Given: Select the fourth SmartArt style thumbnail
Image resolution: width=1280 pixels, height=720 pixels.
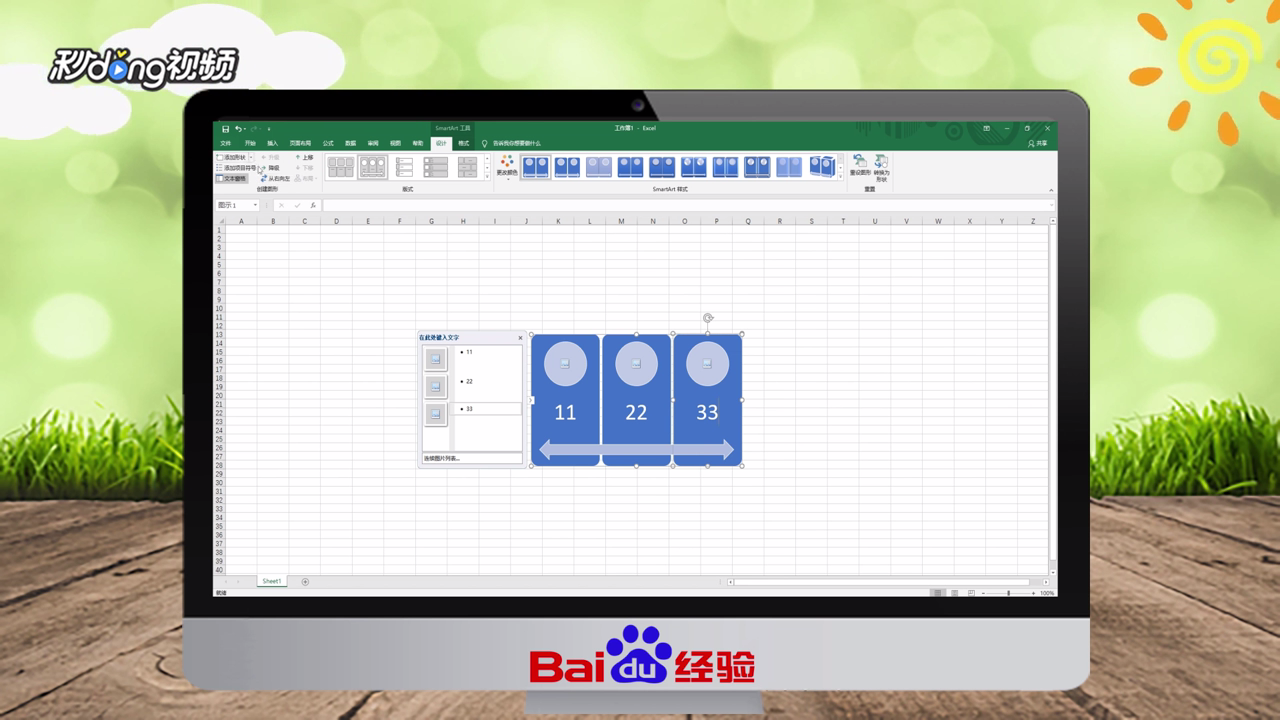Looking at the screenshot, I should coord(630,167).
